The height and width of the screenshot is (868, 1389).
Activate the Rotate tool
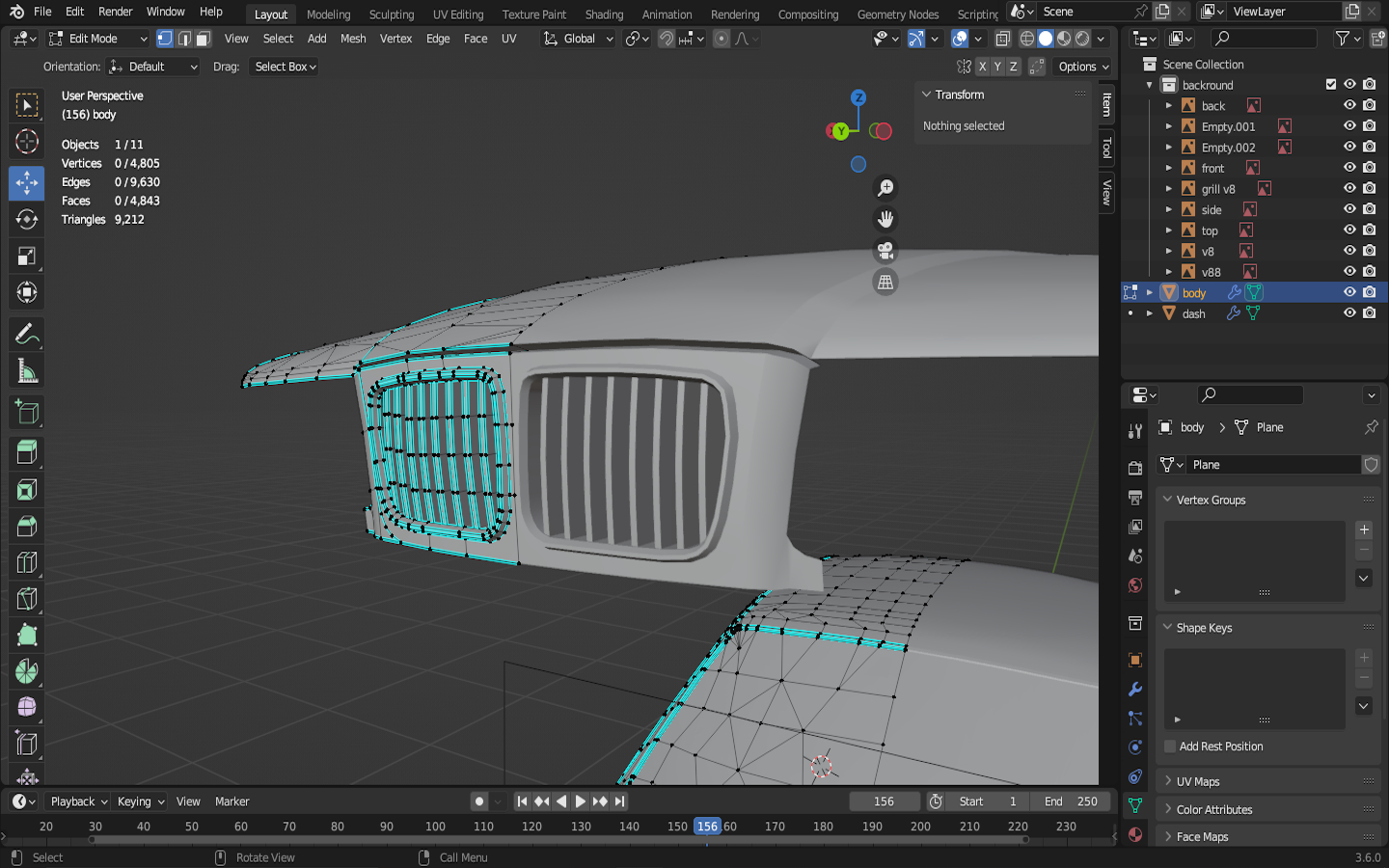pyautogui.click(x=27, y=220)
